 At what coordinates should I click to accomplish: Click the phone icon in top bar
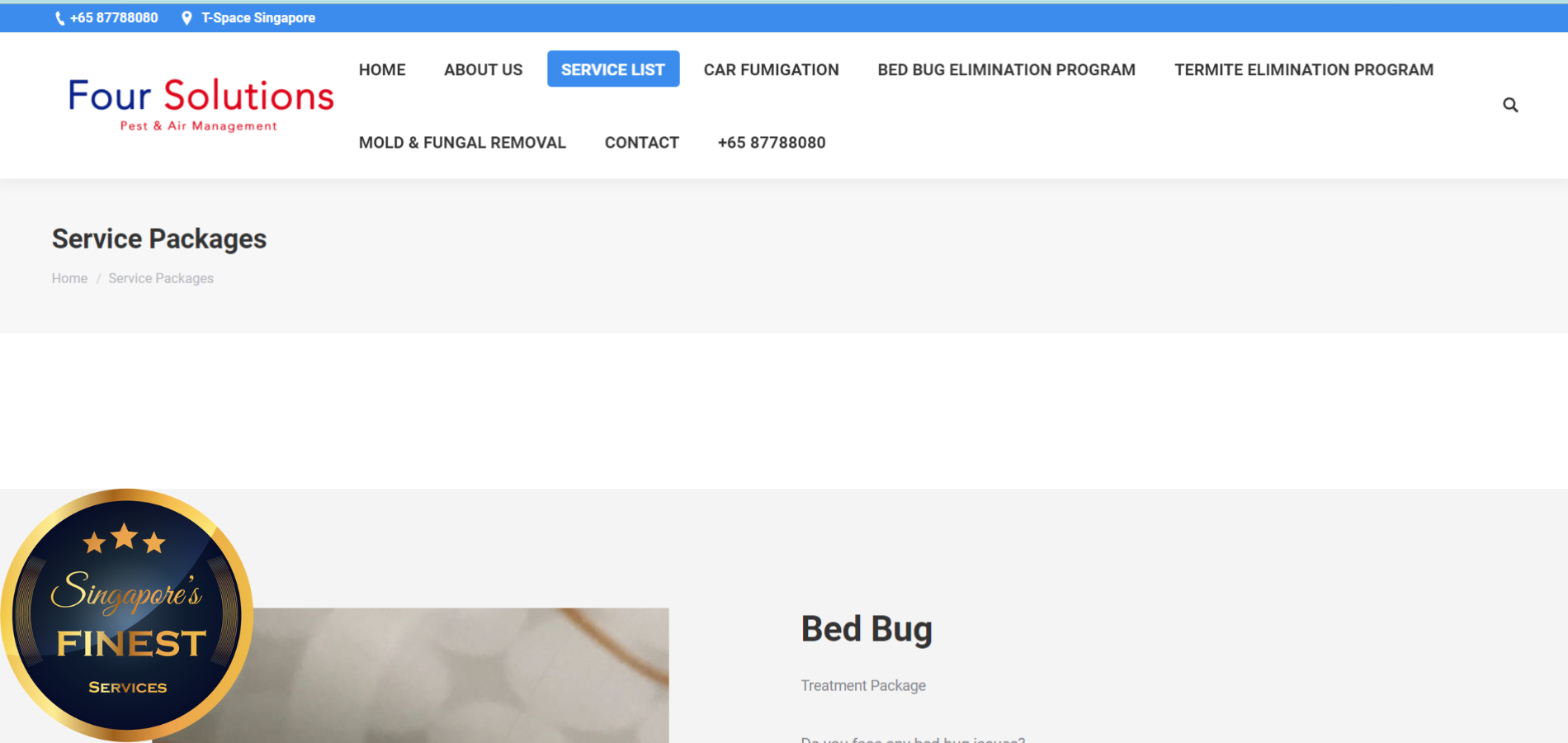click(59, 18)
